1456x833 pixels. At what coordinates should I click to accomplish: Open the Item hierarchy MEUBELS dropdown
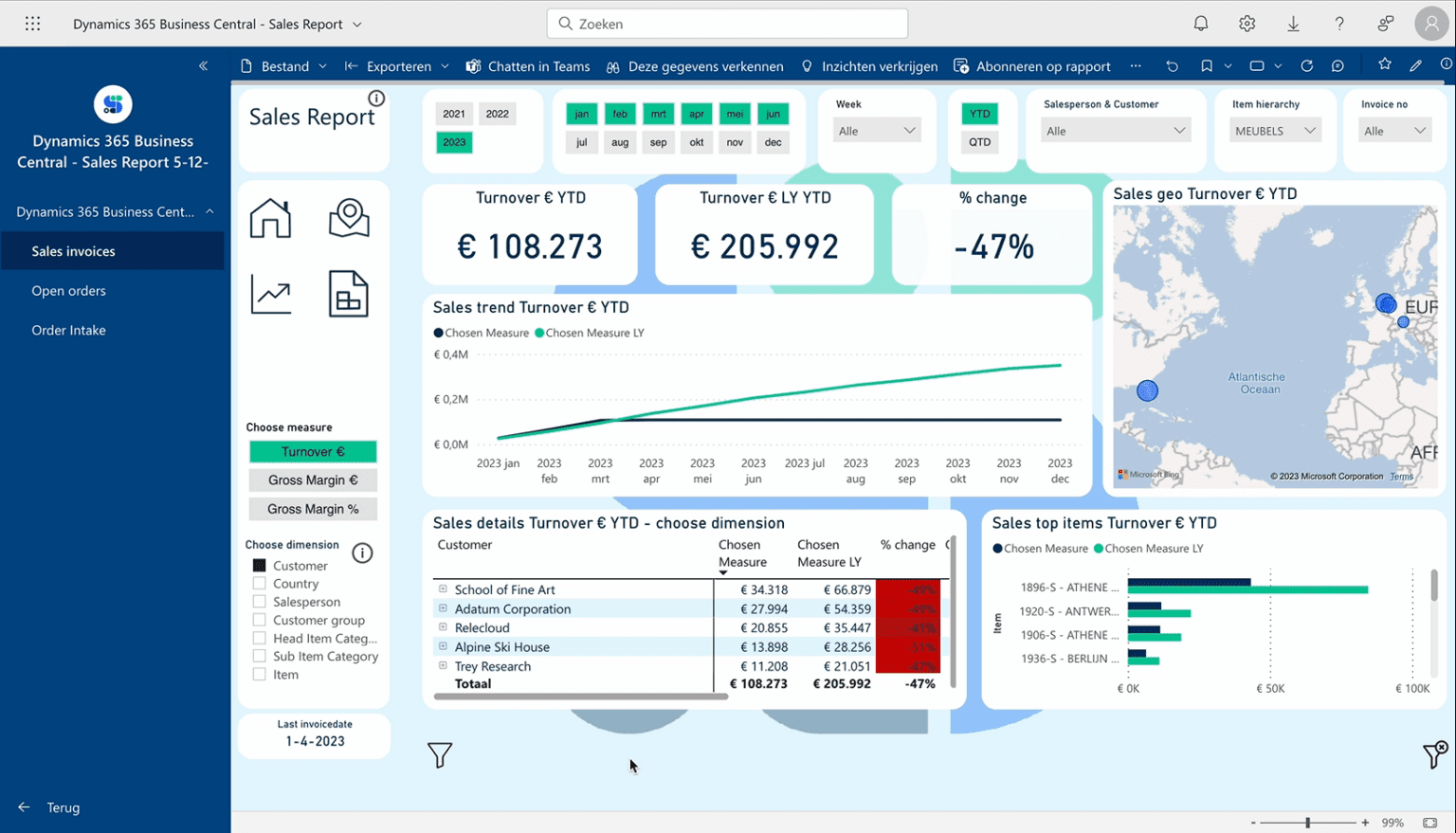pos(1274,130)
